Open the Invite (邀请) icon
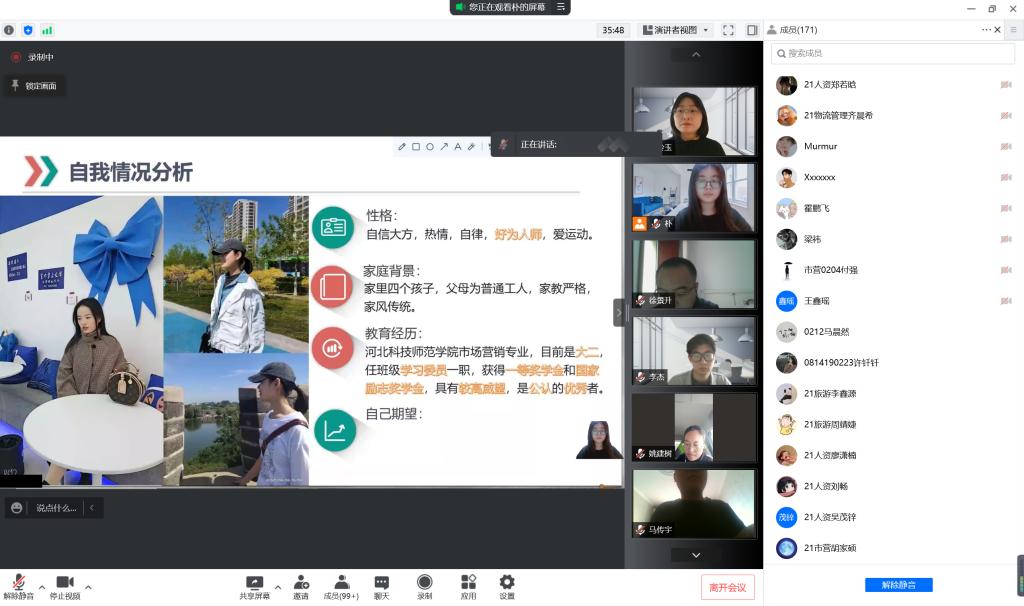 click(x=300, y=587)
